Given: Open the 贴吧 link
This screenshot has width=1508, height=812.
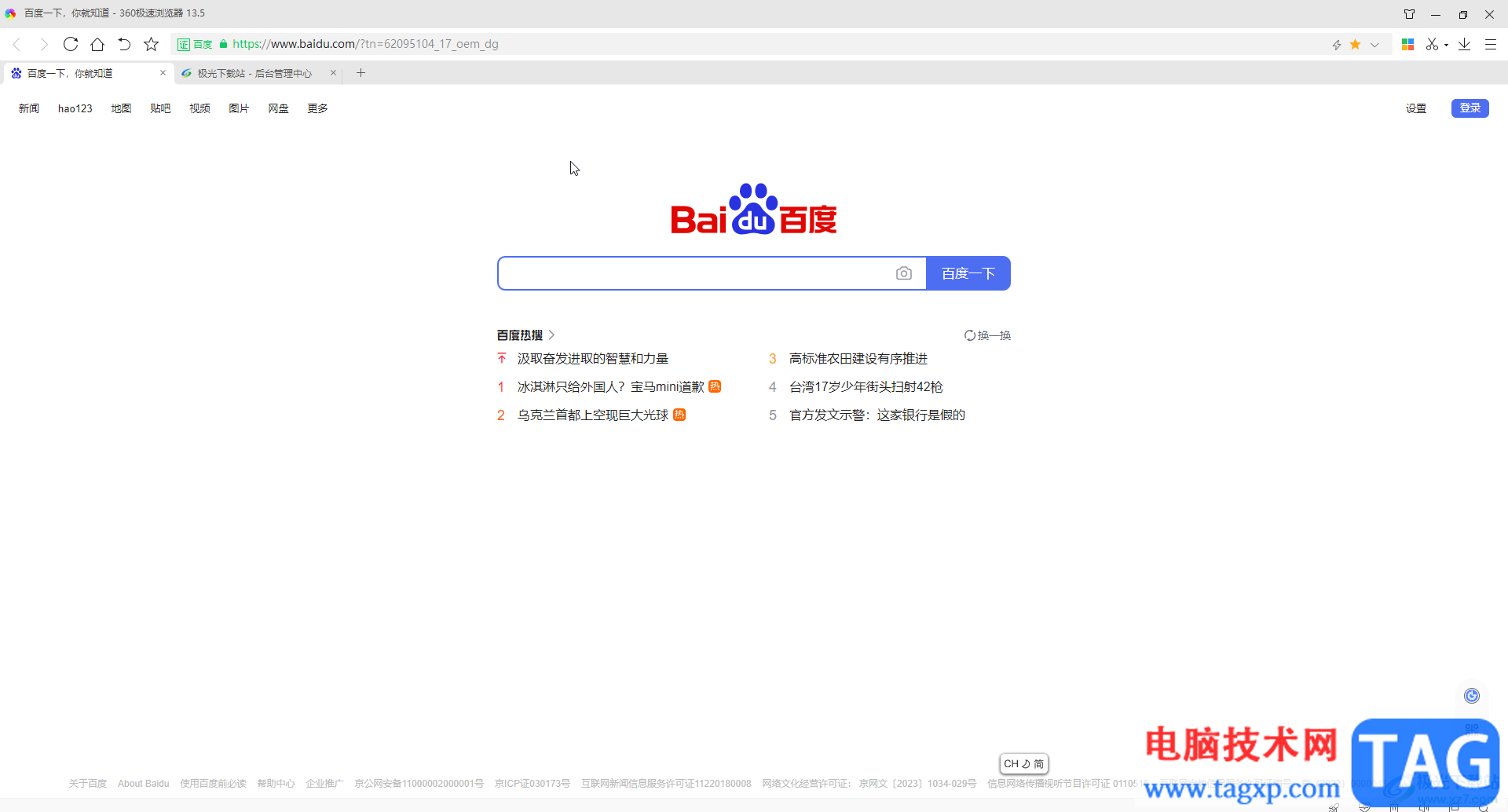Looking at the screenshot, I should (160, 108).
